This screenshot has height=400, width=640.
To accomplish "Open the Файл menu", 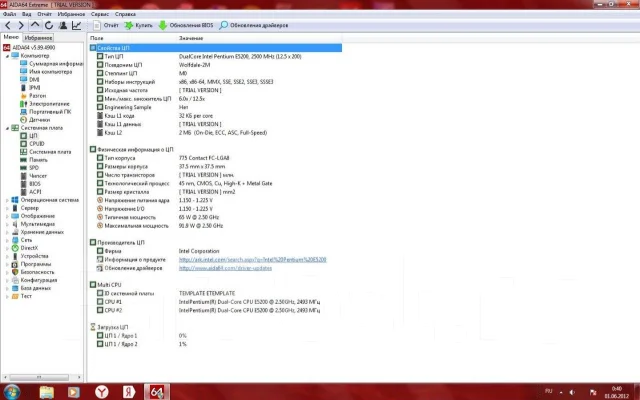I will (x=9, y=14).
